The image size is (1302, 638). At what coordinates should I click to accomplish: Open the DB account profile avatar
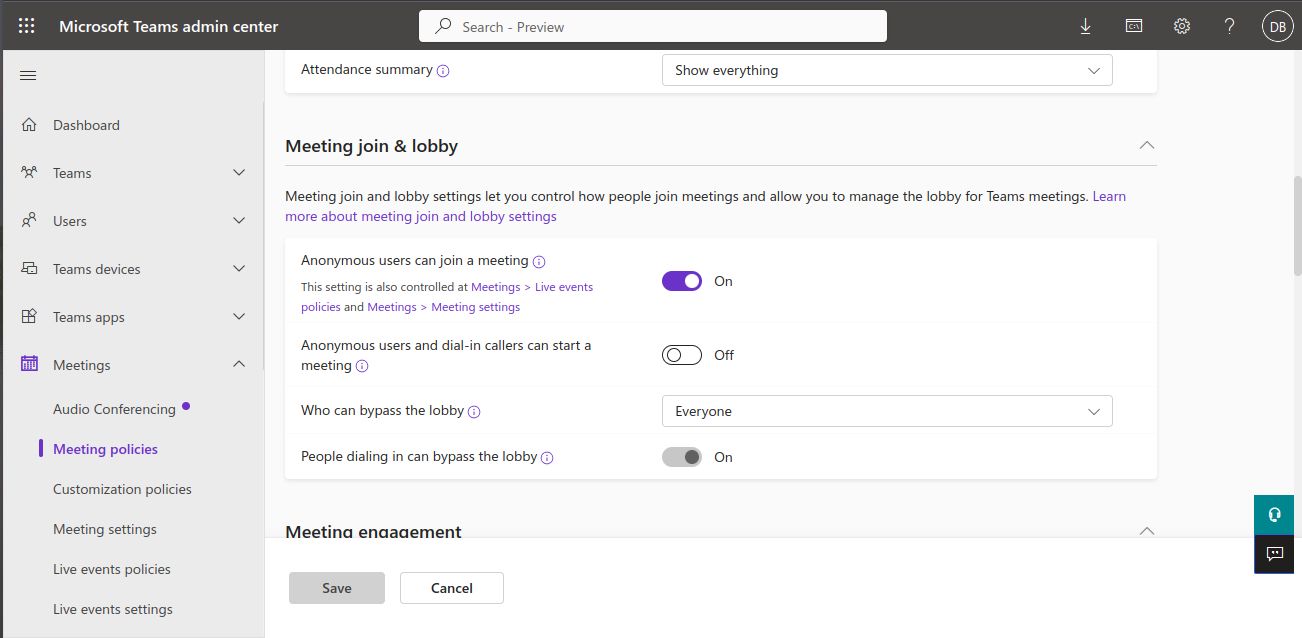coord(1277,27)
